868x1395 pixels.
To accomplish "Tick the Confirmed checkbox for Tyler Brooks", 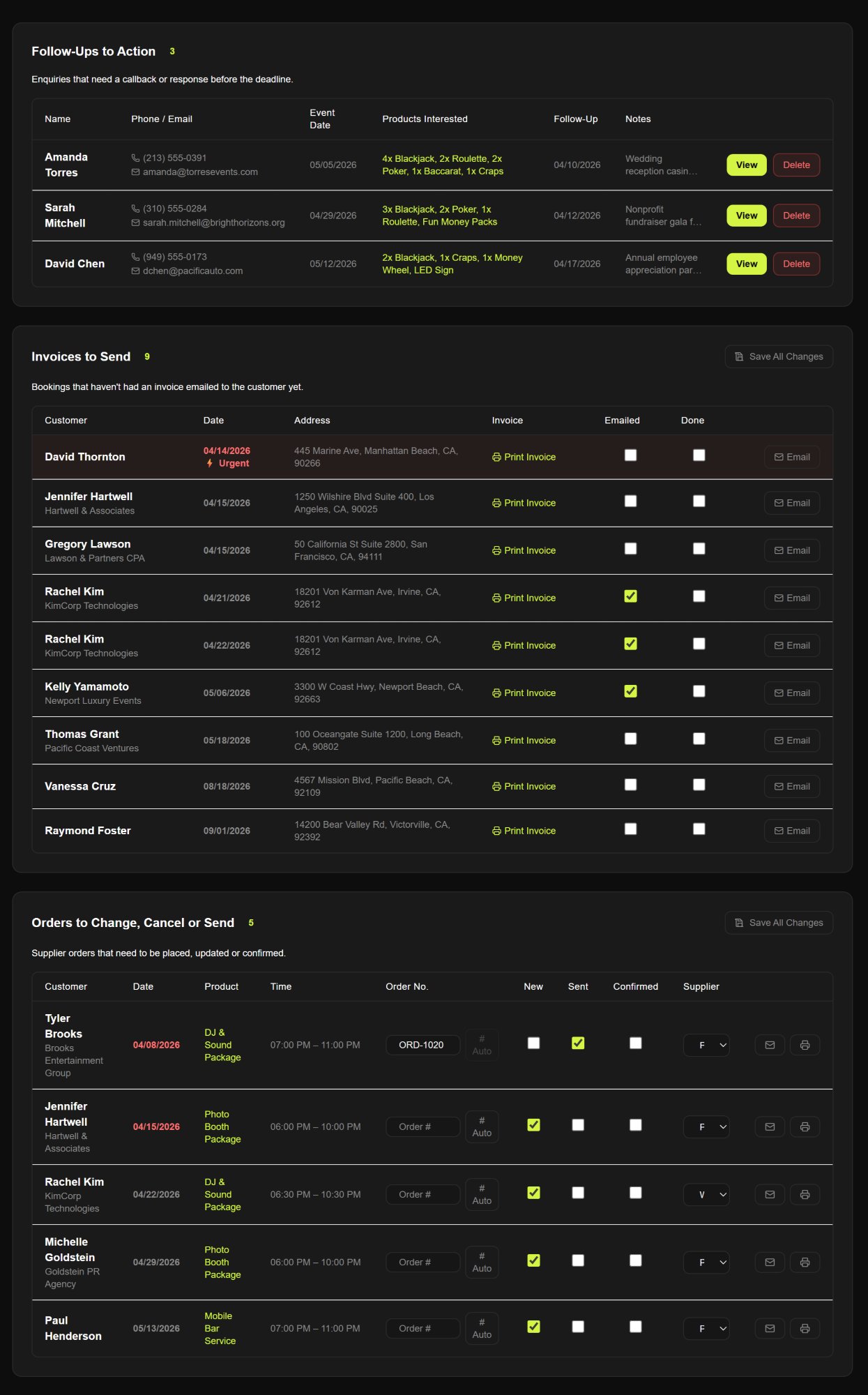I will pos(635,1043).
